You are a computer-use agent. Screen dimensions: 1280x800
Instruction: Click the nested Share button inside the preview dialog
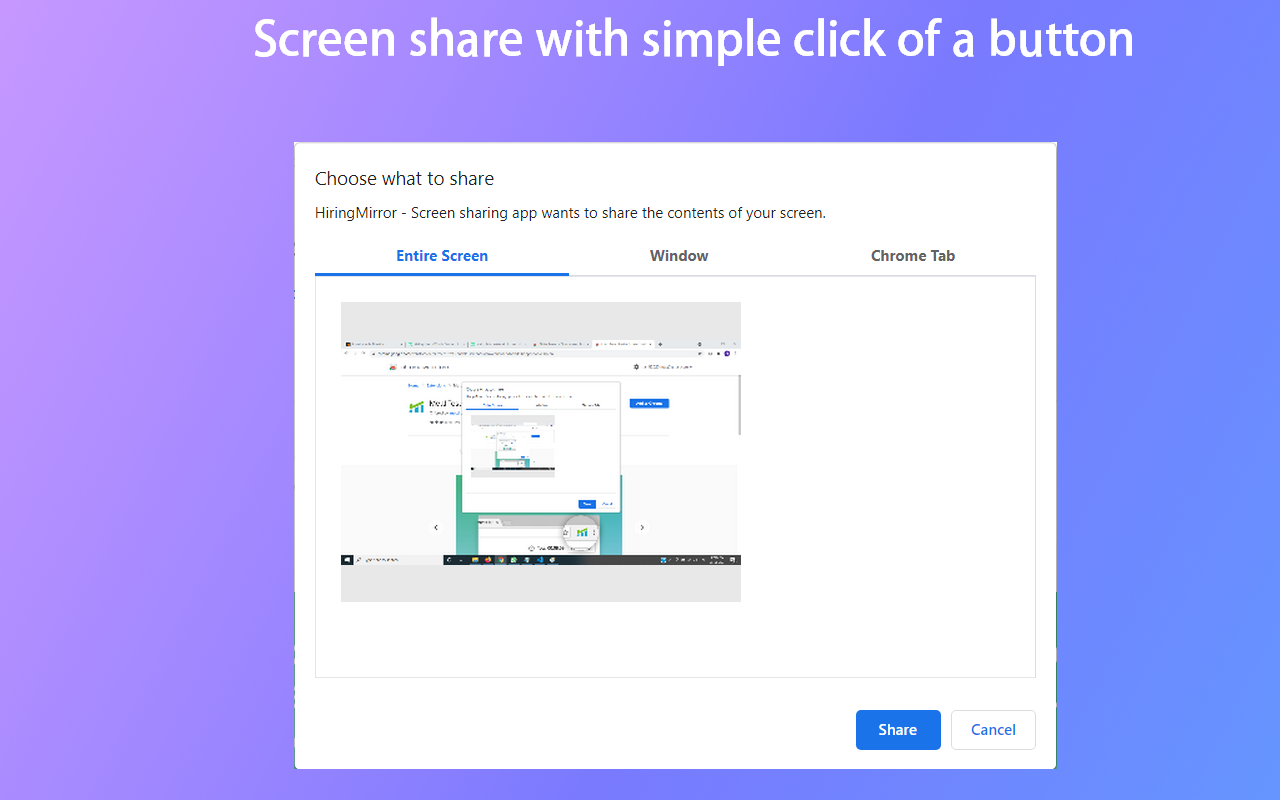click(587, 504)
